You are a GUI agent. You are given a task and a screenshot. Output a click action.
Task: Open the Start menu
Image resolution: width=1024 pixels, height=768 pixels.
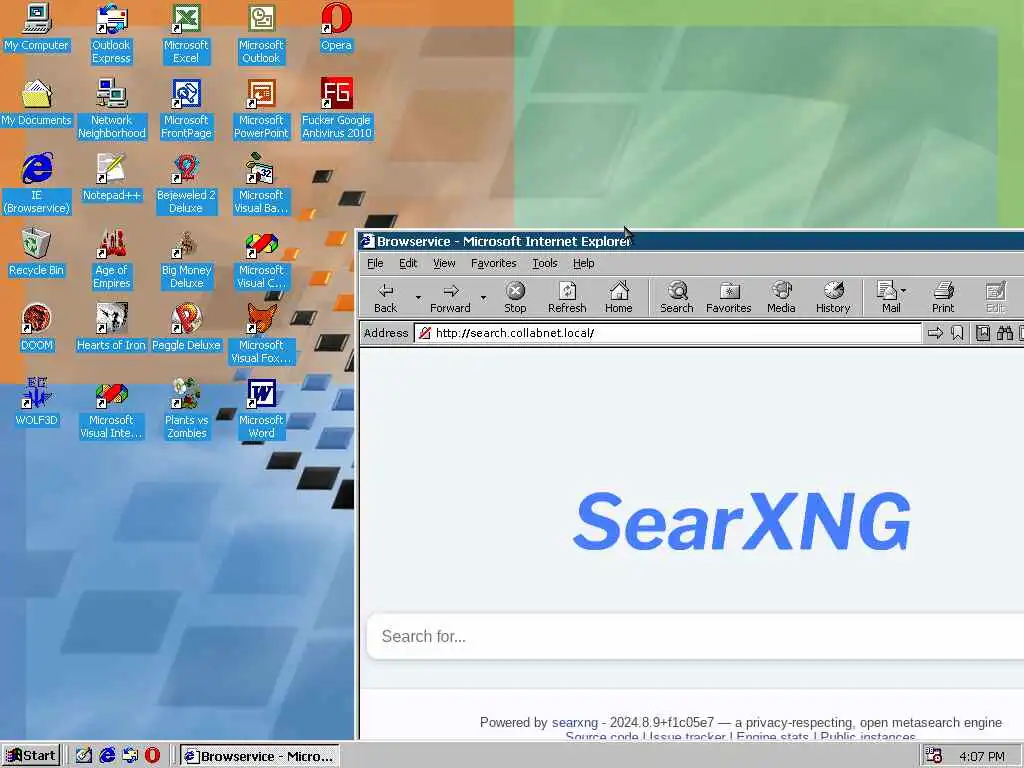pyautogui.click(x=31, y=756)
